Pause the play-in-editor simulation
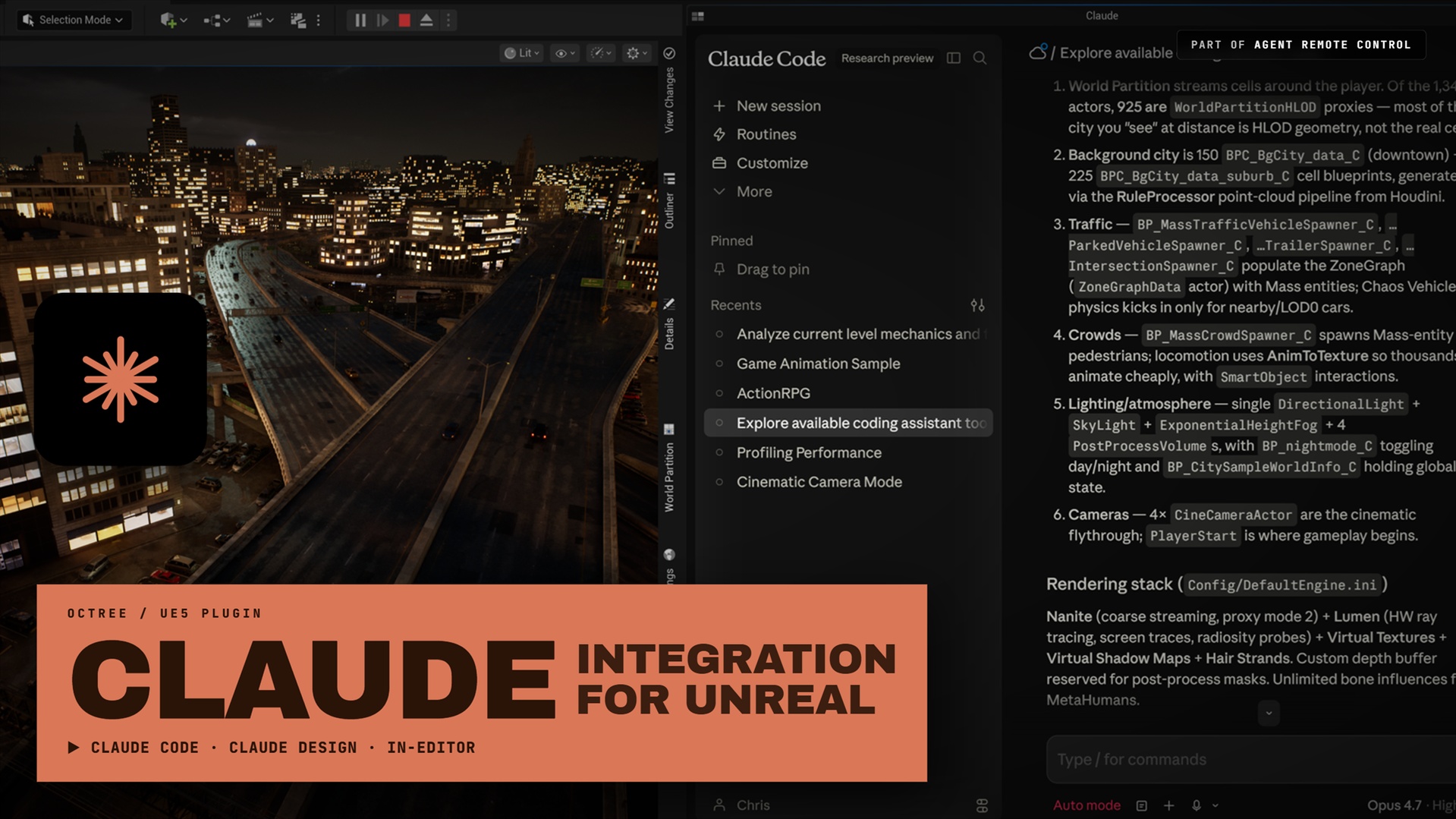The width and height of the screenshot is (1456, 819). click(360, 20)
